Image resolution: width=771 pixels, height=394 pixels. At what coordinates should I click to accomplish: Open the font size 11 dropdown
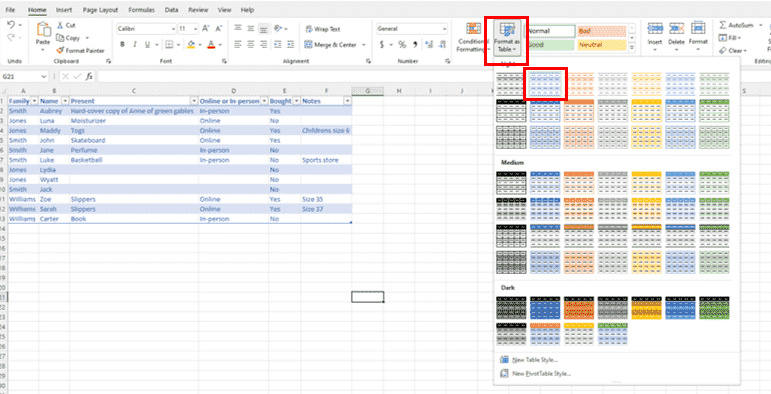coord(195,29)
